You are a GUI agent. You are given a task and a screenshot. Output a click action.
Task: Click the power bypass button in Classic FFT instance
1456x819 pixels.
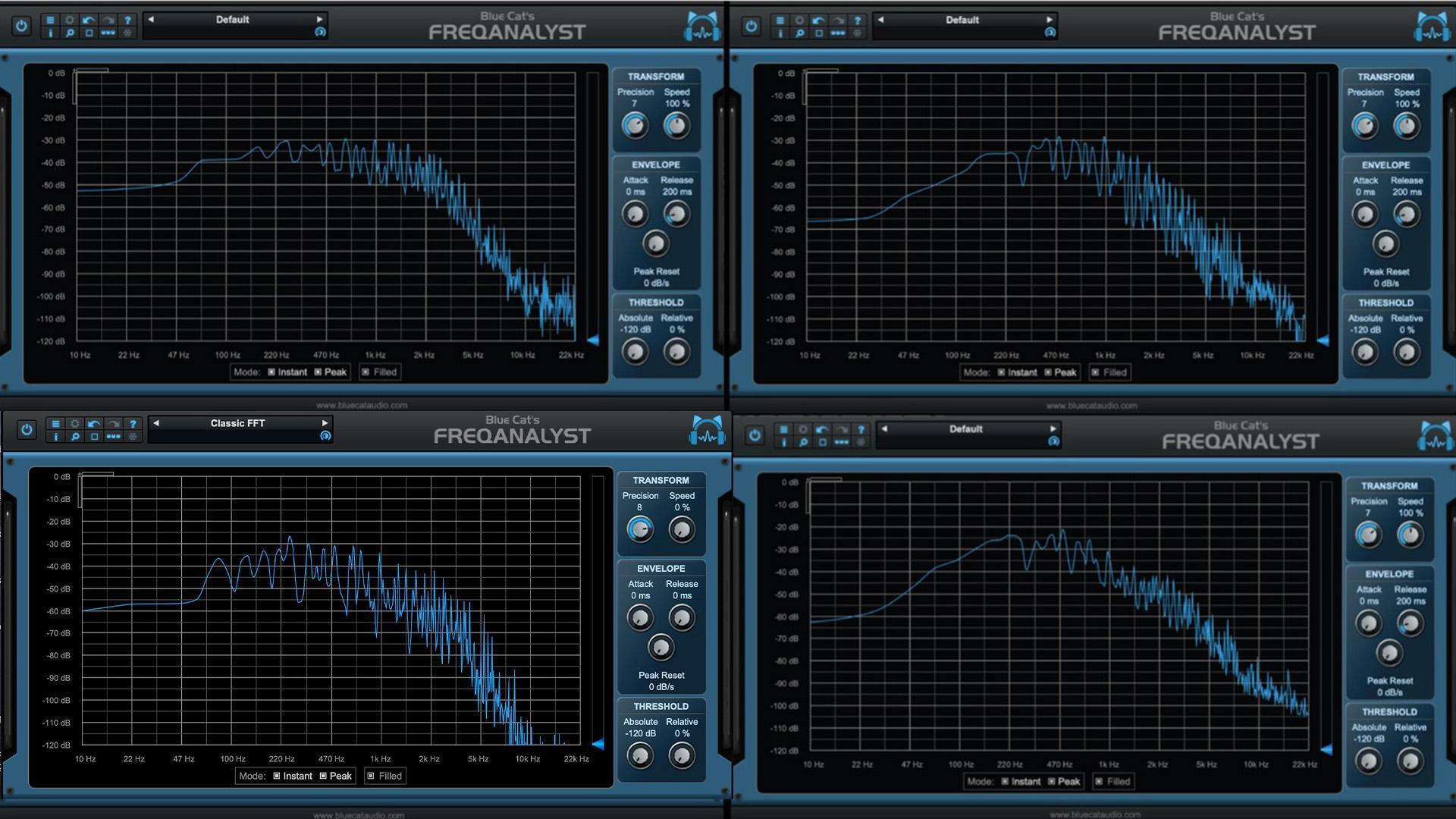(x=27, y=430)
